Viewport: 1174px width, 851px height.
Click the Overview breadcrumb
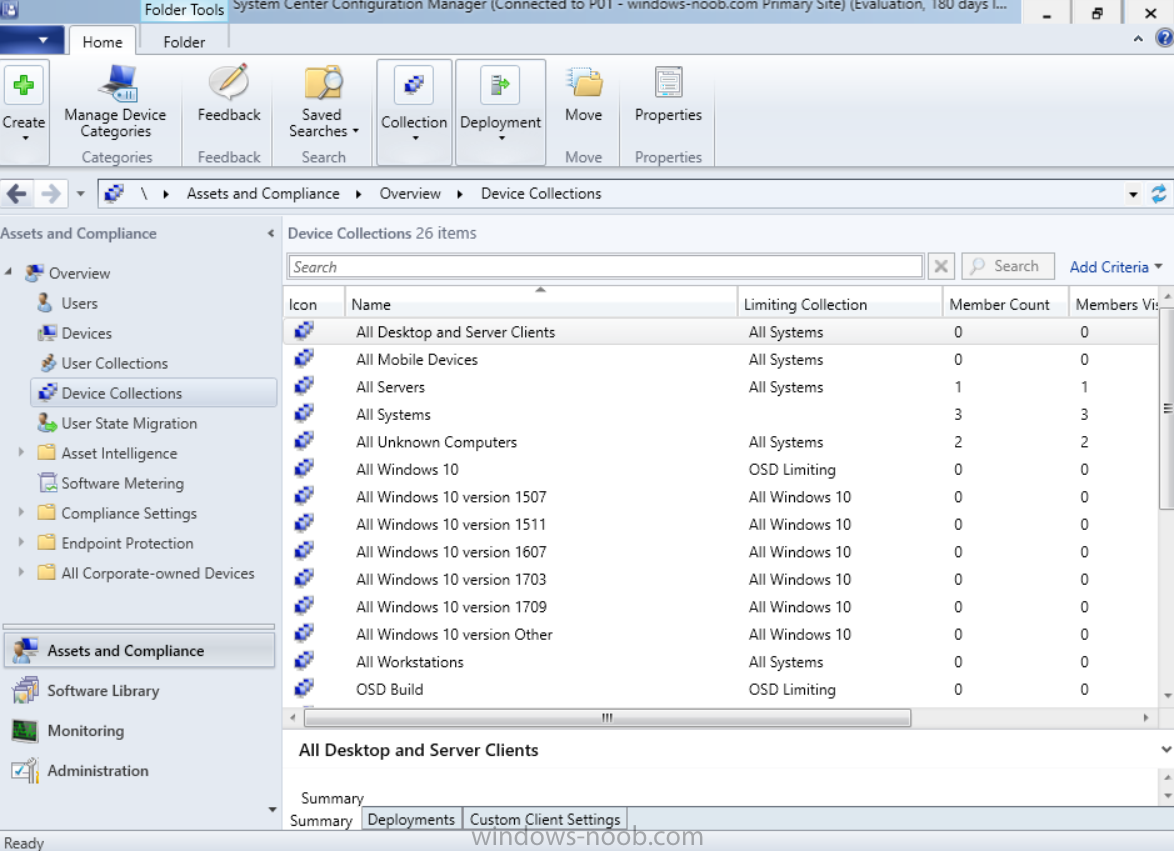coord(410,194)
